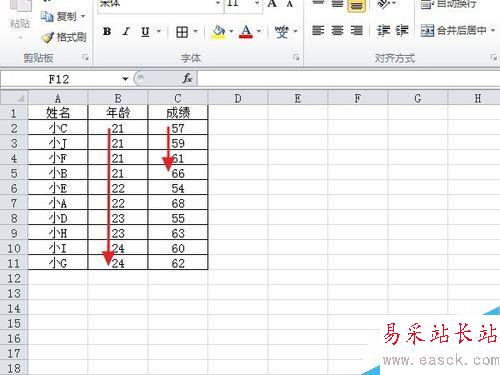Click Copy (复制) button
The height and width of the screenshot is (375, 500).
click(x=59, y=16)
